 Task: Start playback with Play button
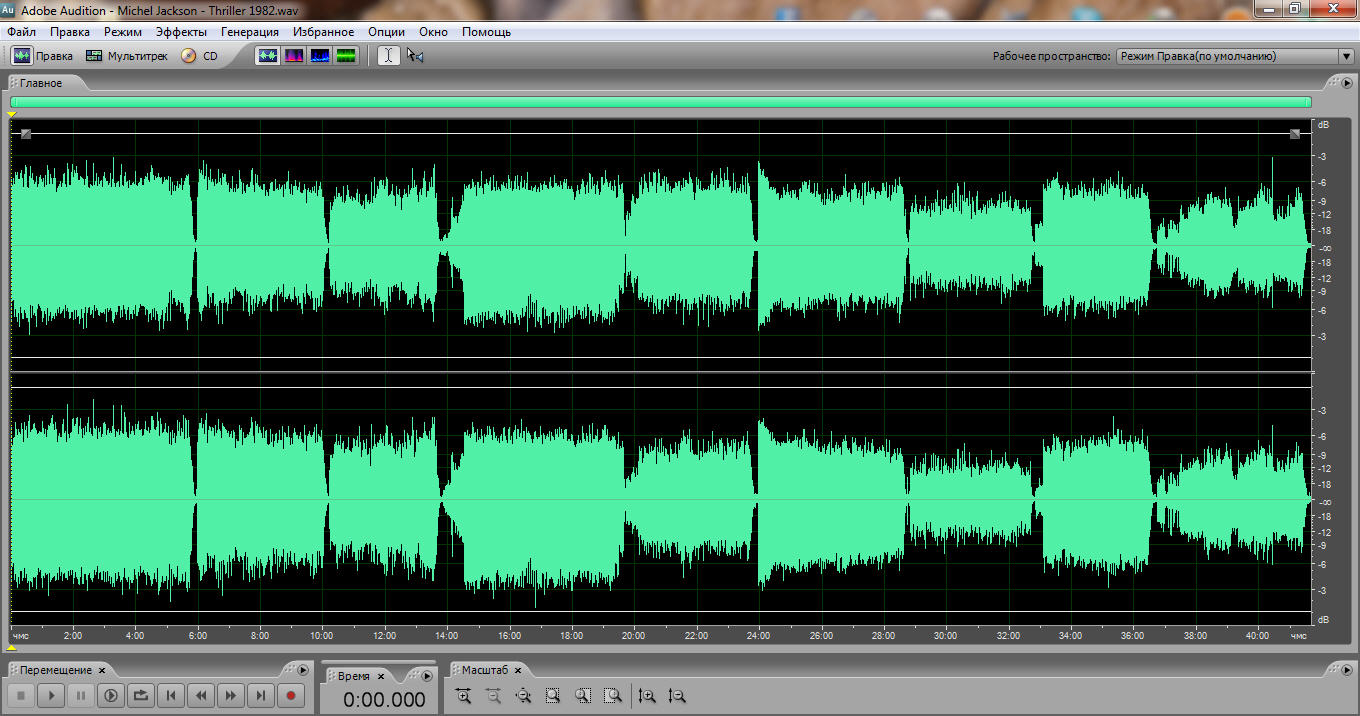[x=51, y=695]
